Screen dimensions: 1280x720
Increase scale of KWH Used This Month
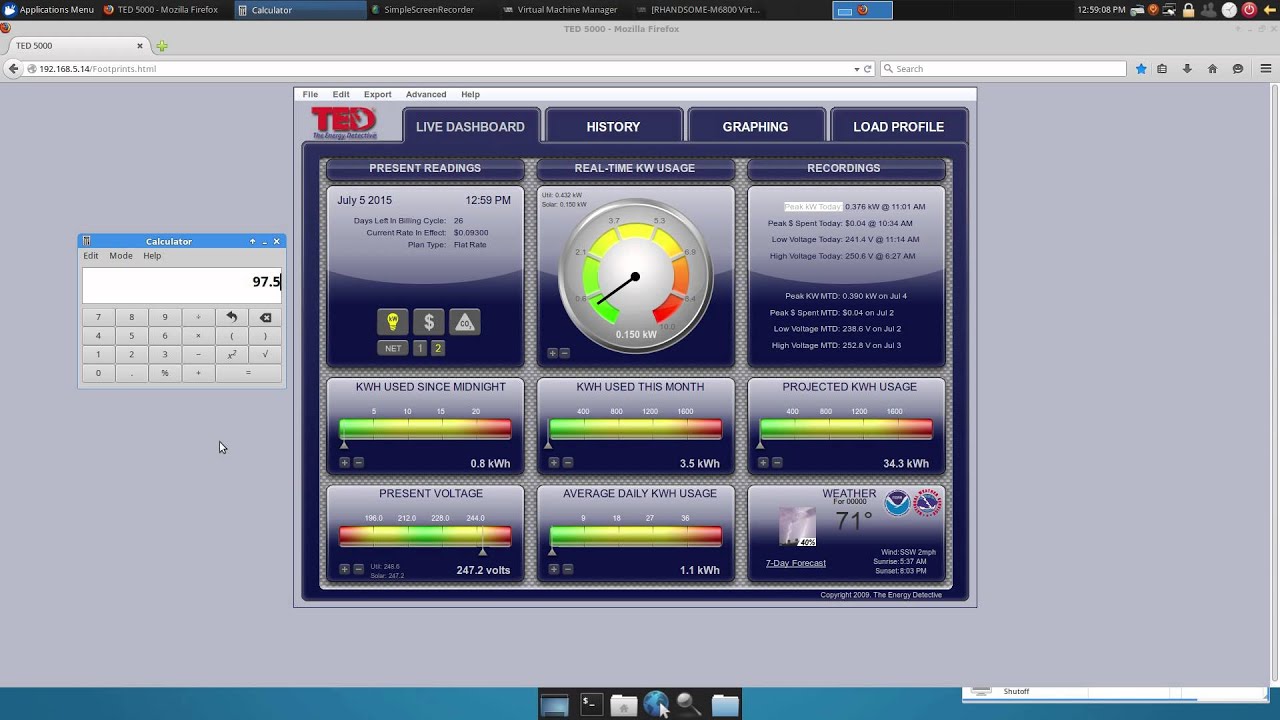pos(553,462)
